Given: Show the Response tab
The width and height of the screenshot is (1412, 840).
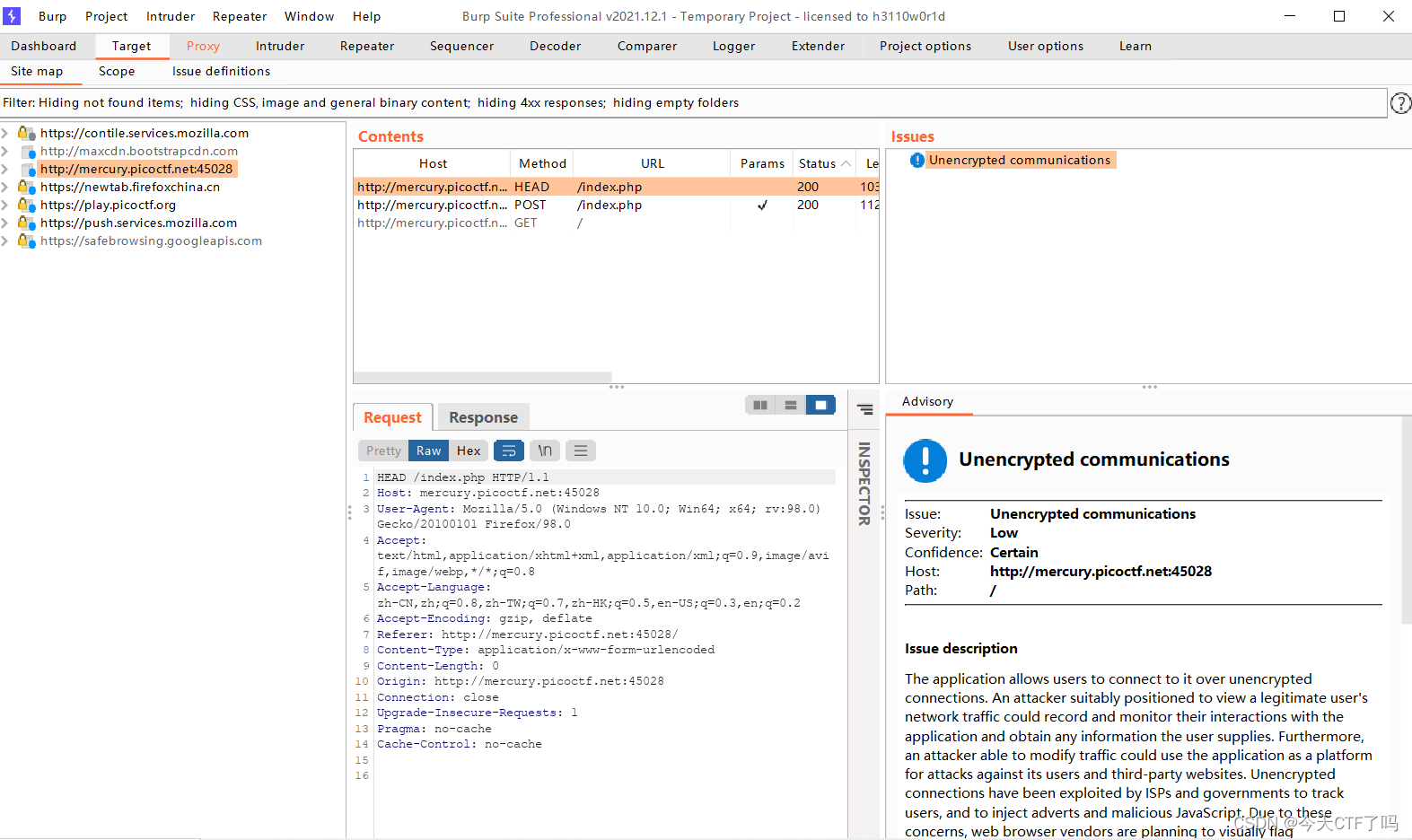Looking at the screenshot, I should point(483,417).
